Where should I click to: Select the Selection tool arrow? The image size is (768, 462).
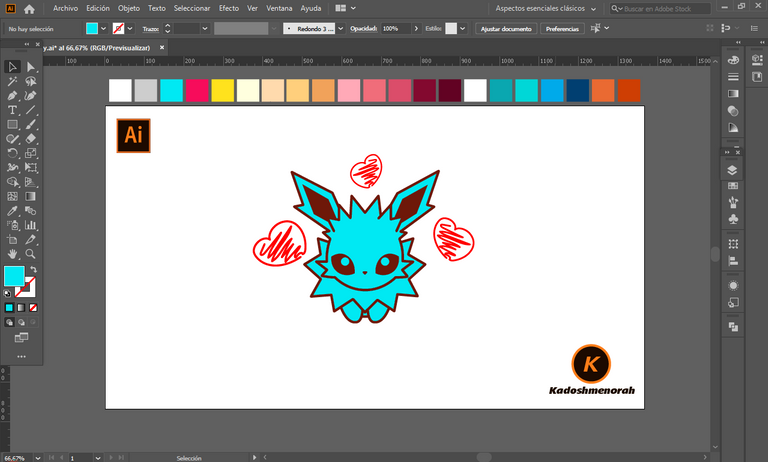point(12,67)
